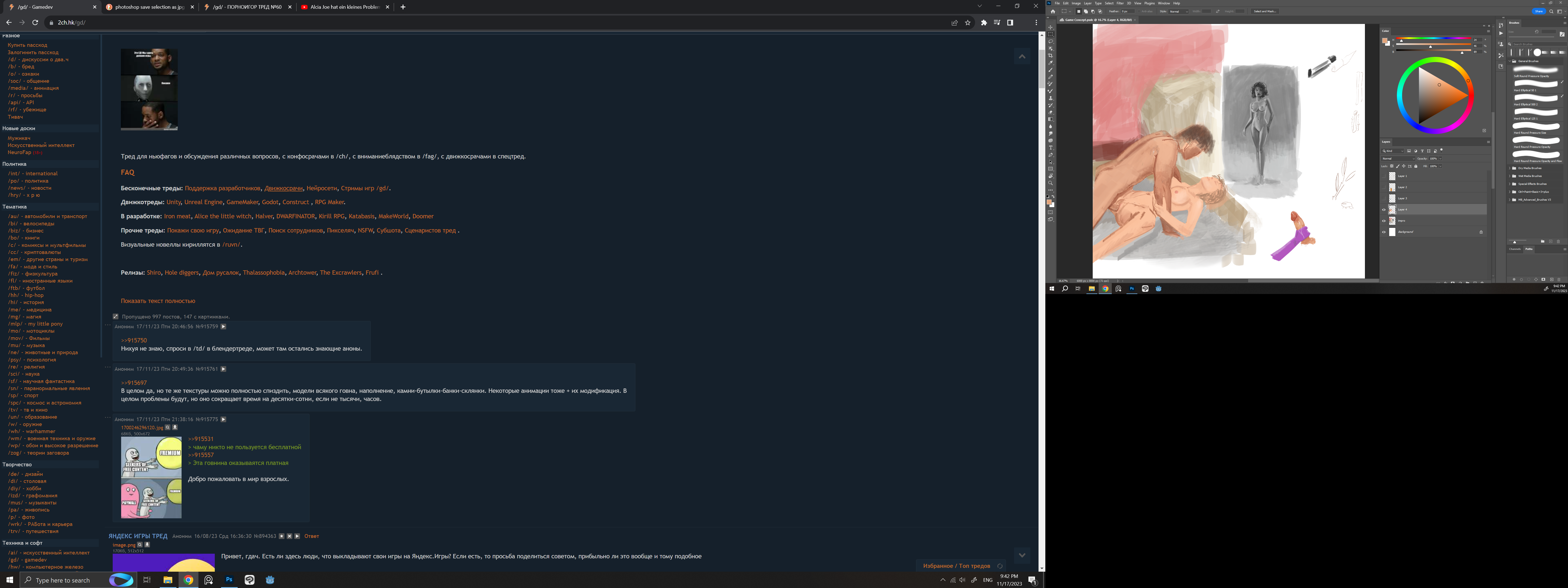This screenshot has width=1568, height=588.
Task: Select the Pencil tool in toolbar
Action: click(x=1051, y=77)
